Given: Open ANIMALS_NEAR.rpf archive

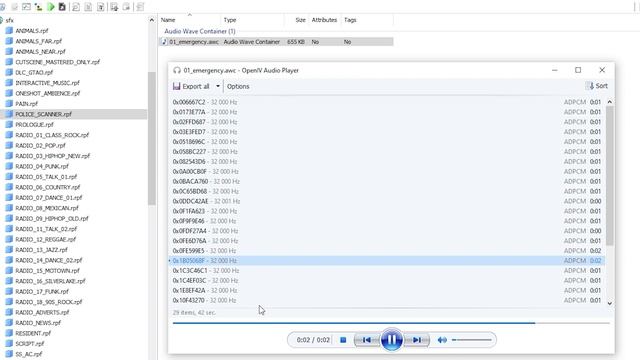Looking at the screenshot, I should point(40,51).
